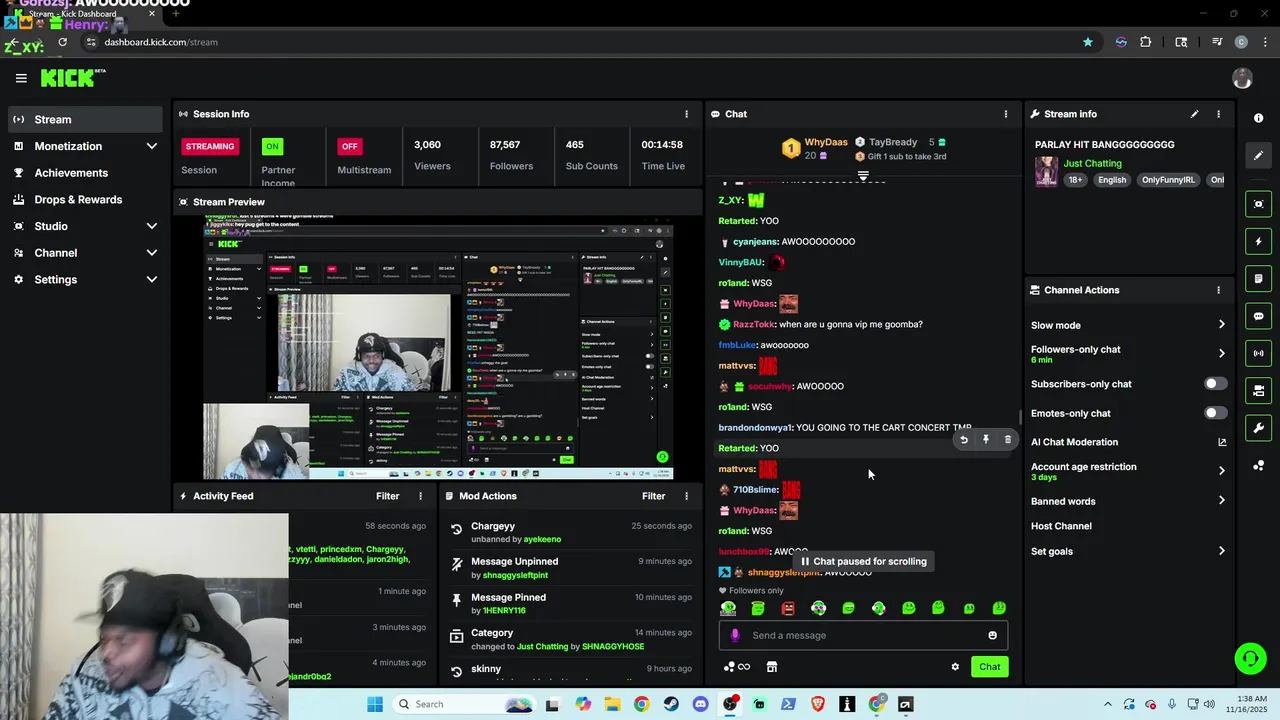This screenshot has height=720, width=1280.
Task: Open Account age restriction options arrow
Action: click(x=1221, y=471)
